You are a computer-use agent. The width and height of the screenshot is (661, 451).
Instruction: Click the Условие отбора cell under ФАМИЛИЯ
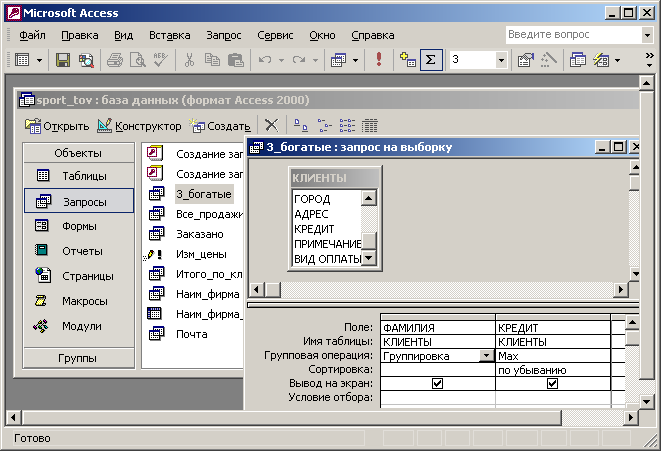coord(438,397)
